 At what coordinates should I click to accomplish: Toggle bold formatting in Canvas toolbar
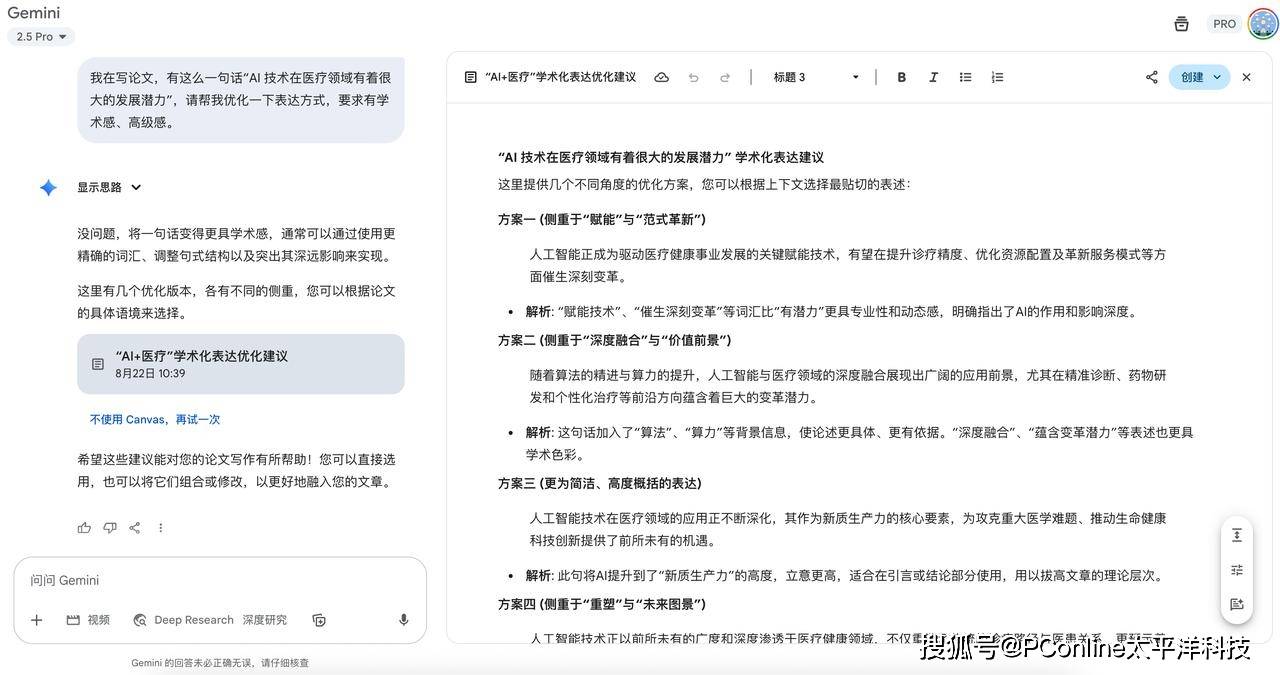[x=901, y=77]
